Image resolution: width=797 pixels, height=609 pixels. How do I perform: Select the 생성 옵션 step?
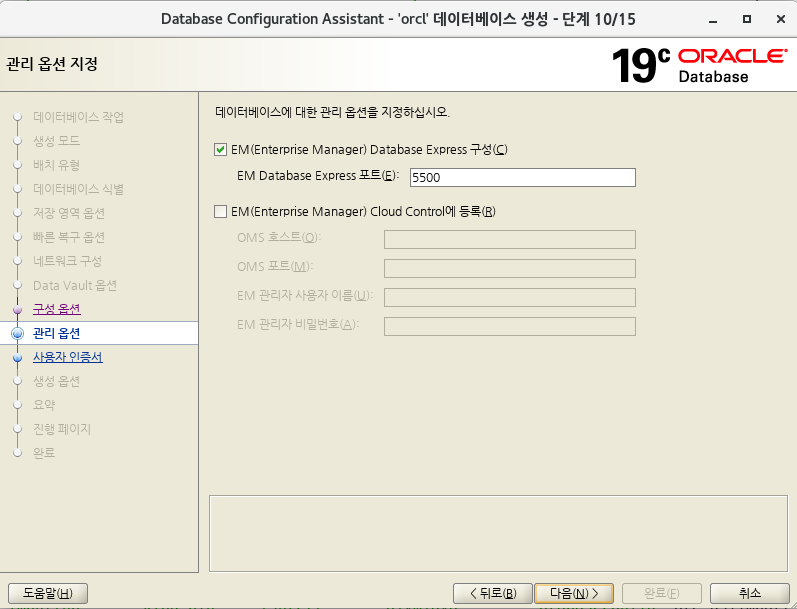point(56,381)
